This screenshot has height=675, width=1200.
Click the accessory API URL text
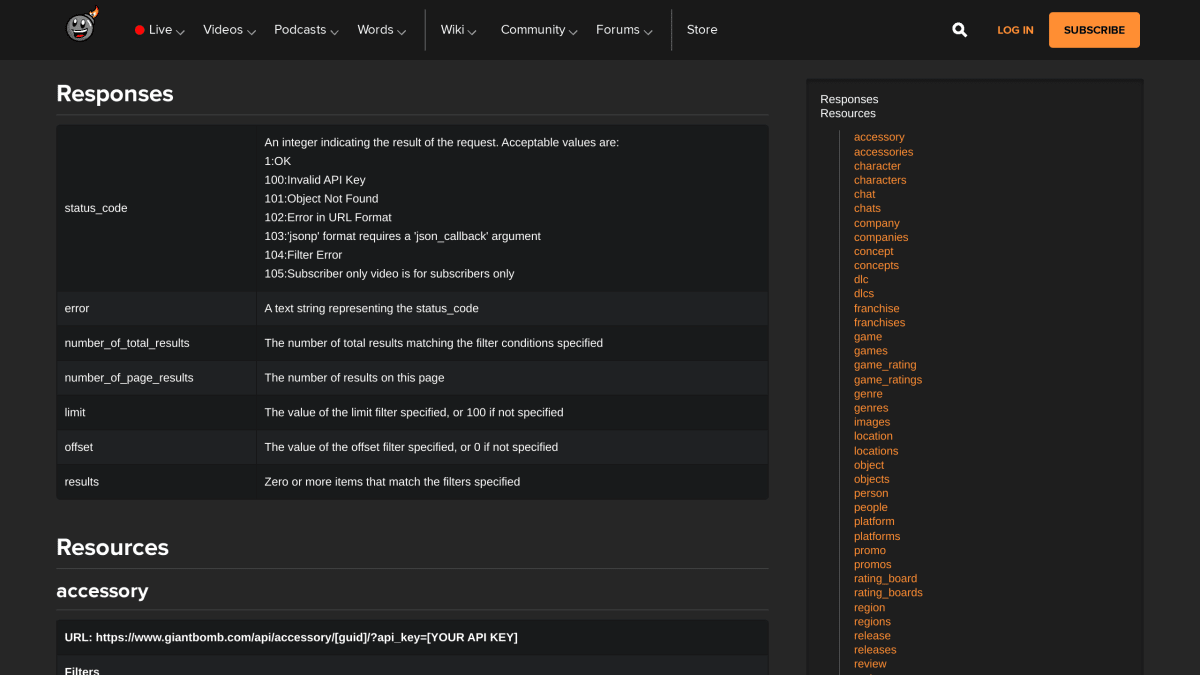(291, 637)
